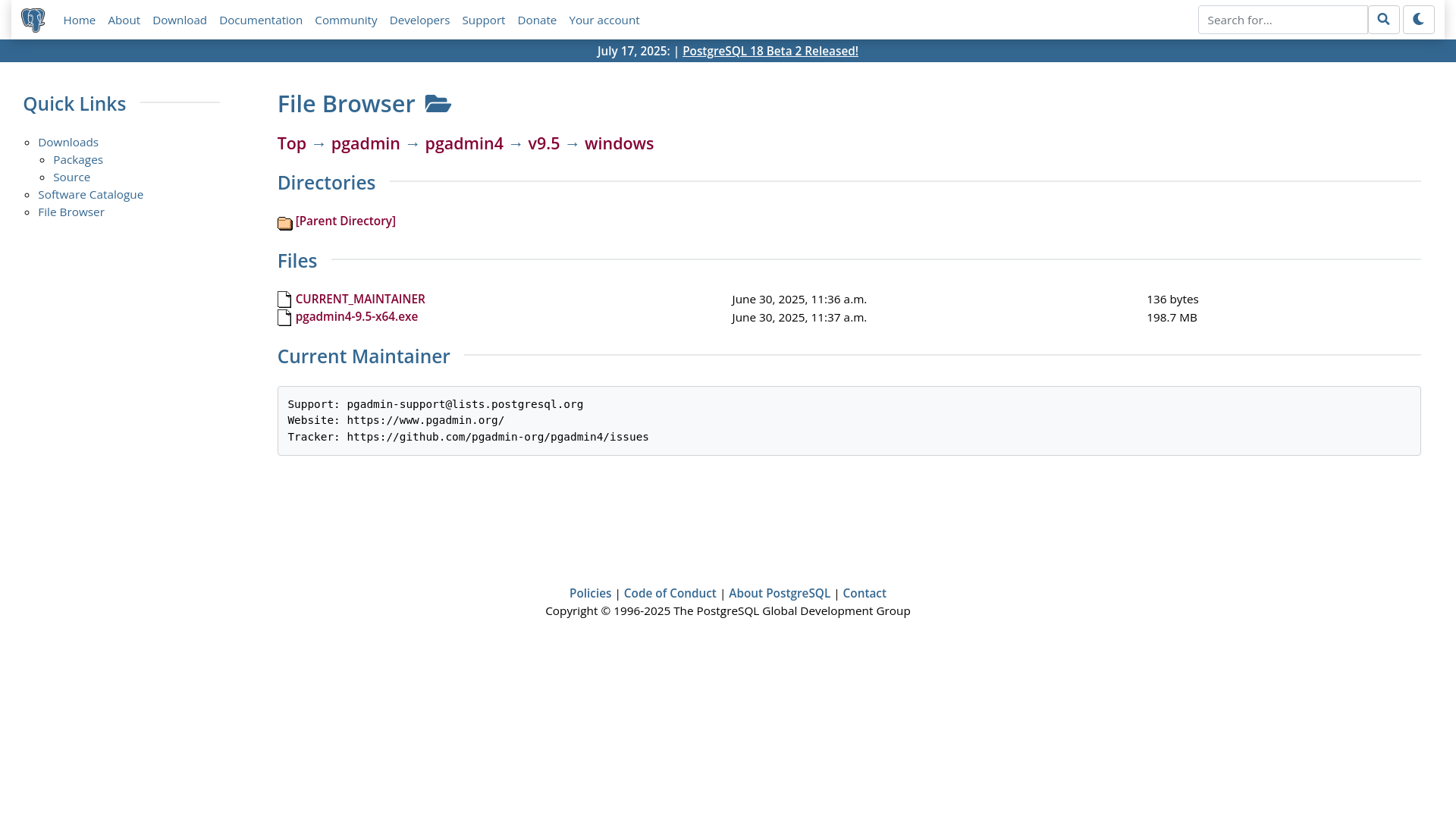Image resolution: width=1456 pixels, height=819 pixels.
Task: Go to pgadmin in breadcrumb
Action: [366, 143]
